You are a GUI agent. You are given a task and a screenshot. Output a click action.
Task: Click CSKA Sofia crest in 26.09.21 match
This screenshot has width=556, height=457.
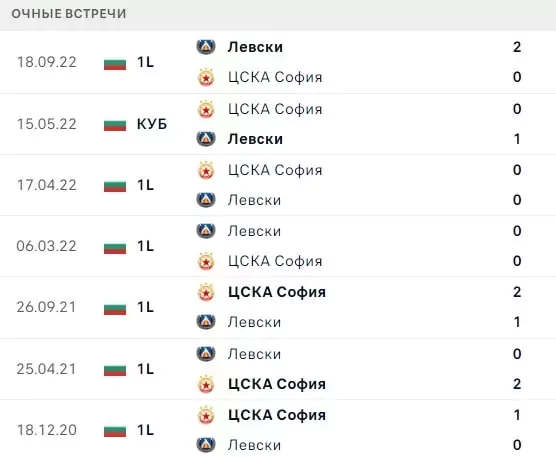point(206,292)
